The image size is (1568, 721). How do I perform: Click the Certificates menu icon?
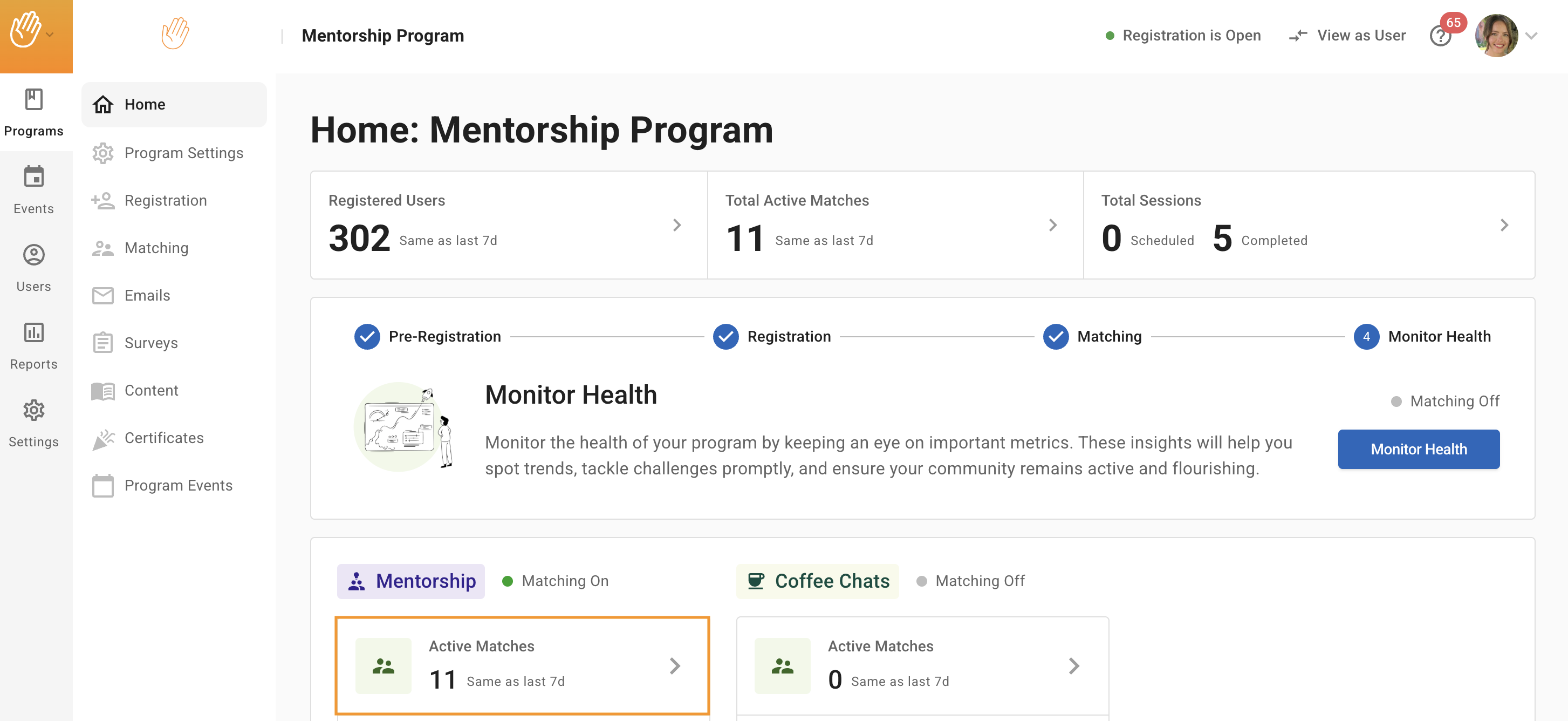103,438
